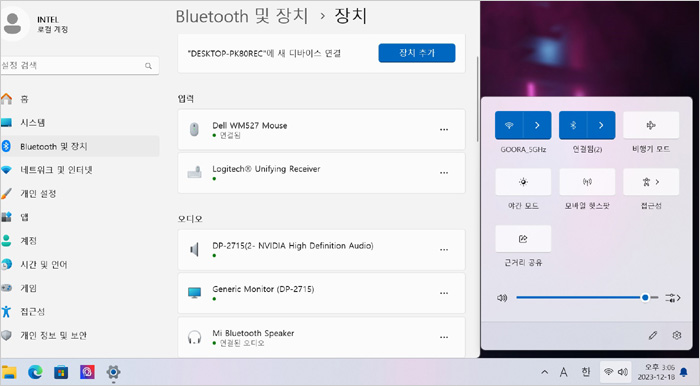This screenshot has width=700, height=386.
Task: Toggle Bluetooth in quick settings
Action: point(573,125)
